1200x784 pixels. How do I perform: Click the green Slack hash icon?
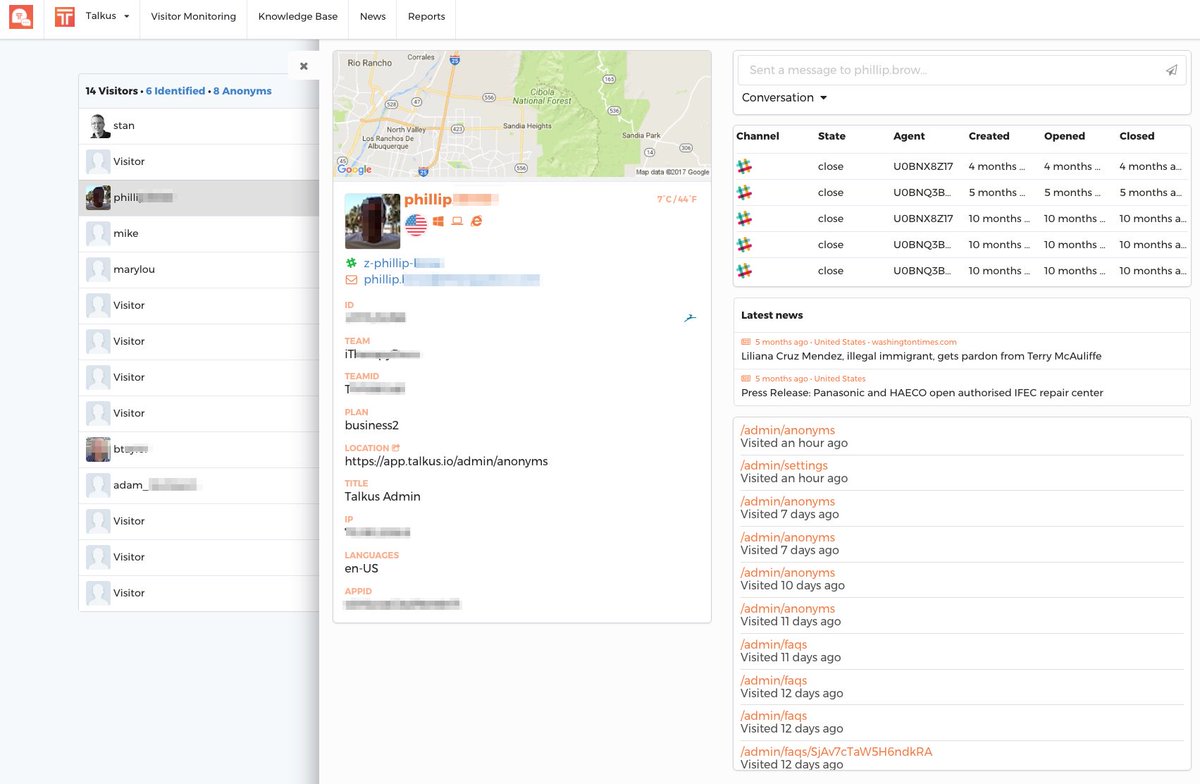[351, 263]
